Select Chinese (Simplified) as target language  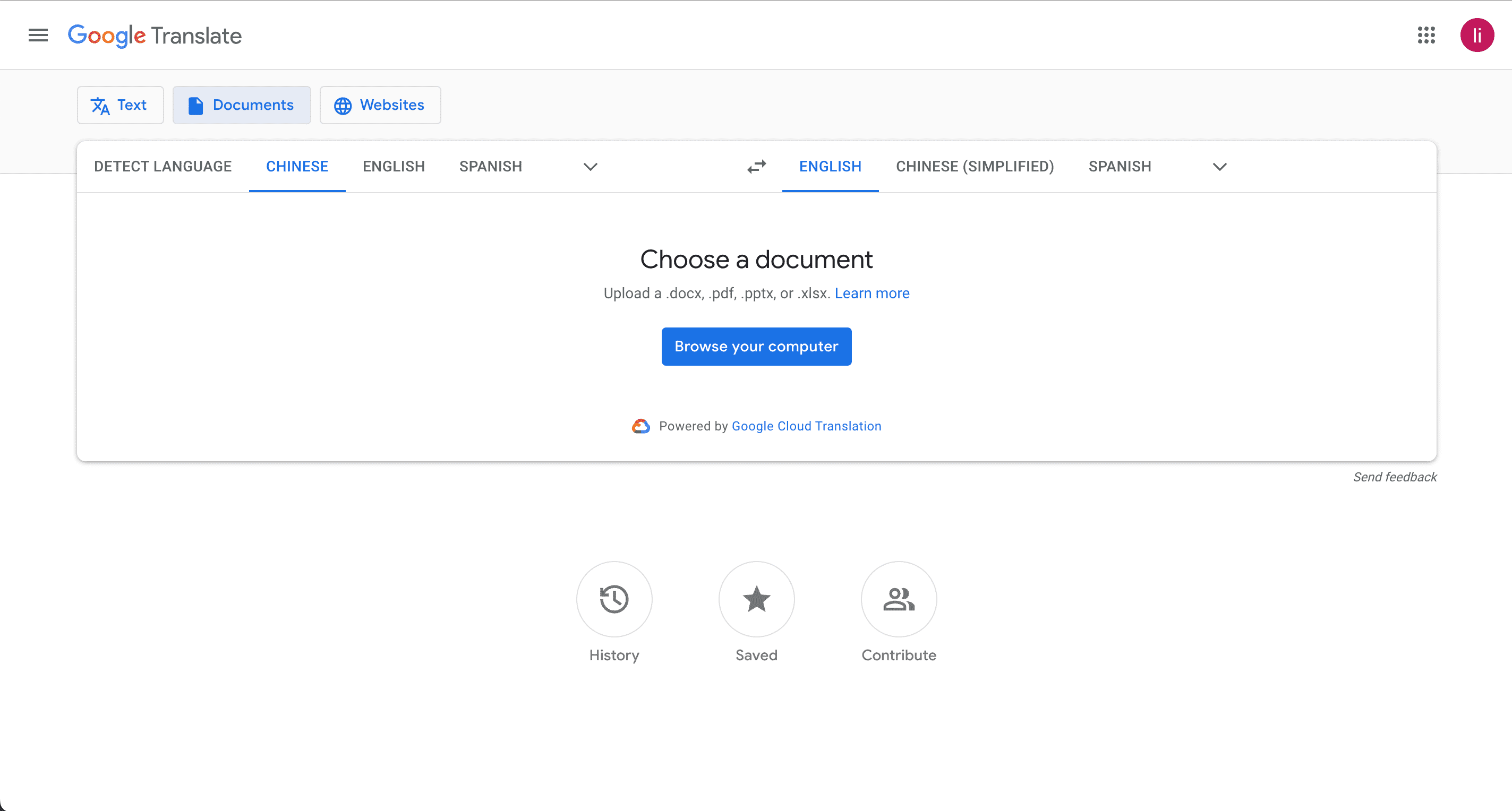(975, 167)
